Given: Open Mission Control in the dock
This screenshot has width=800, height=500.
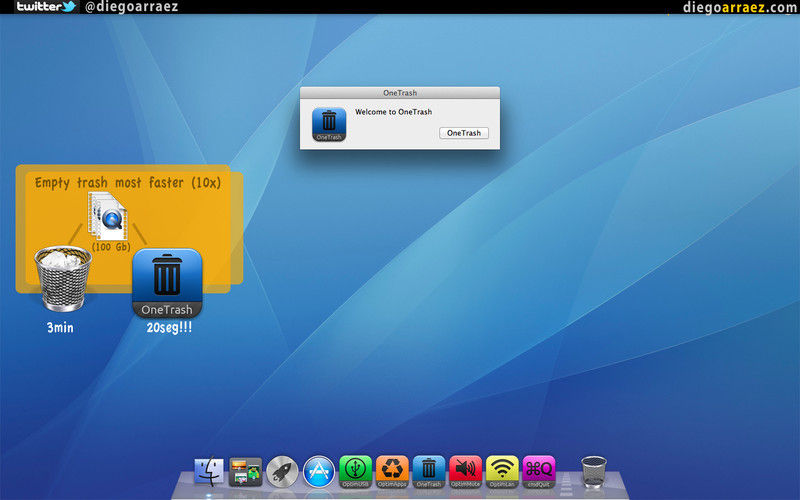Looking at the screenshot, I should [x=245, y=471].
